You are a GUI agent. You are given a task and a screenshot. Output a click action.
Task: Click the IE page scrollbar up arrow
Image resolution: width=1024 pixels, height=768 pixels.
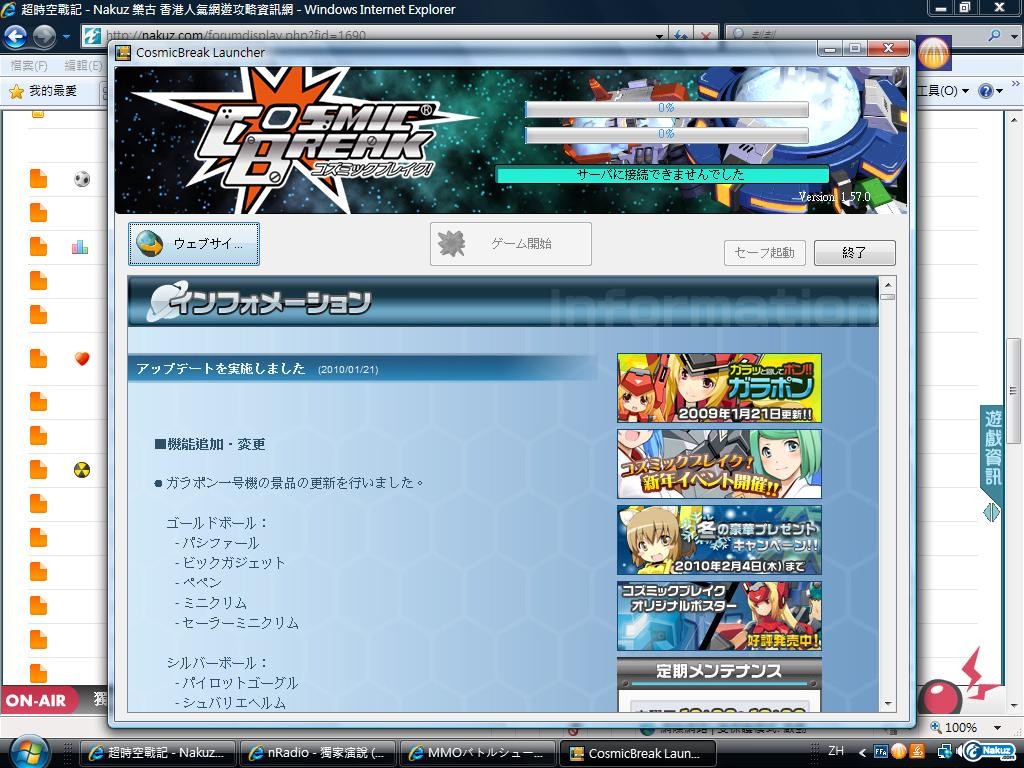coord(1014,121)
